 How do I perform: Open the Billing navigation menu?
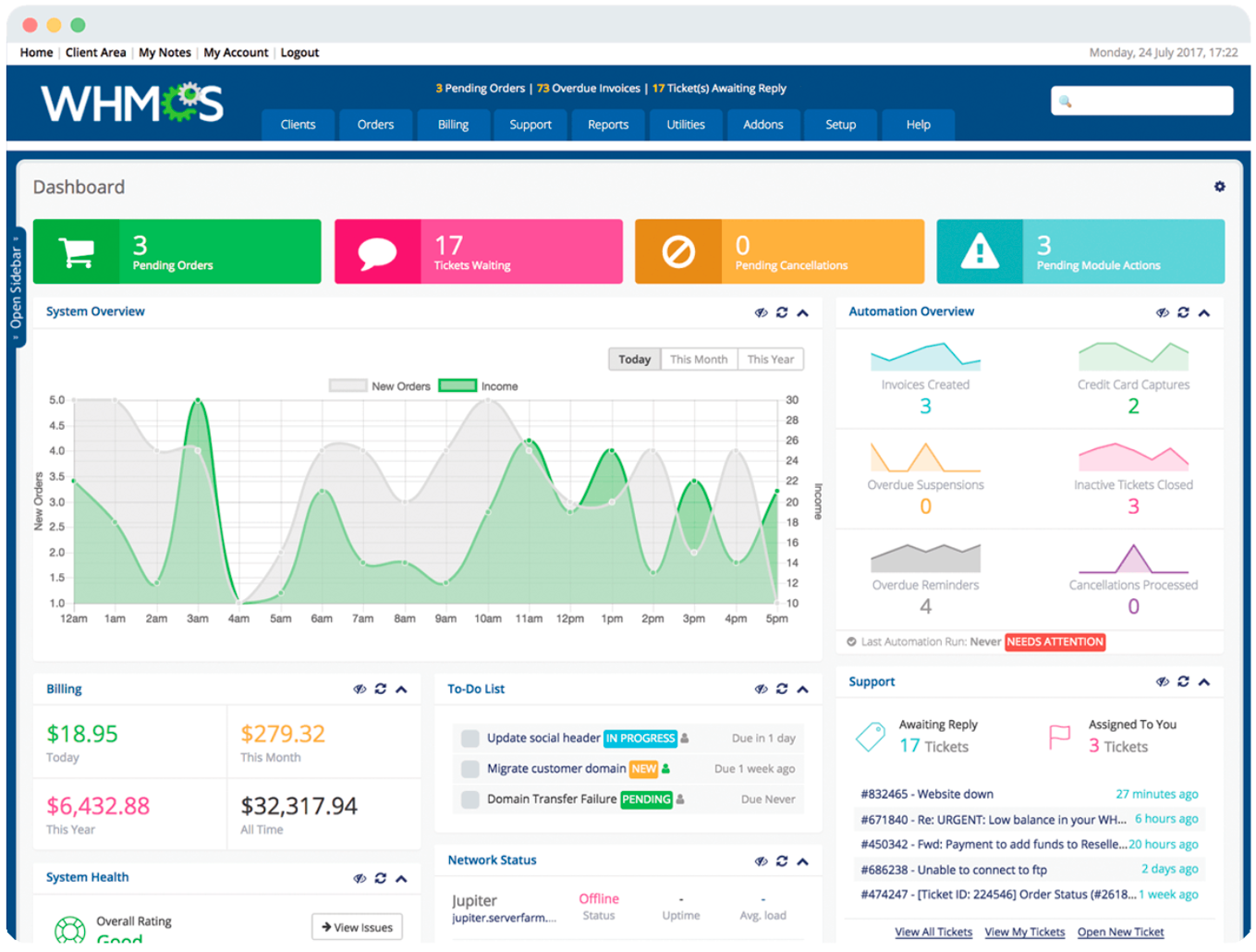click(x=453, y=125)
